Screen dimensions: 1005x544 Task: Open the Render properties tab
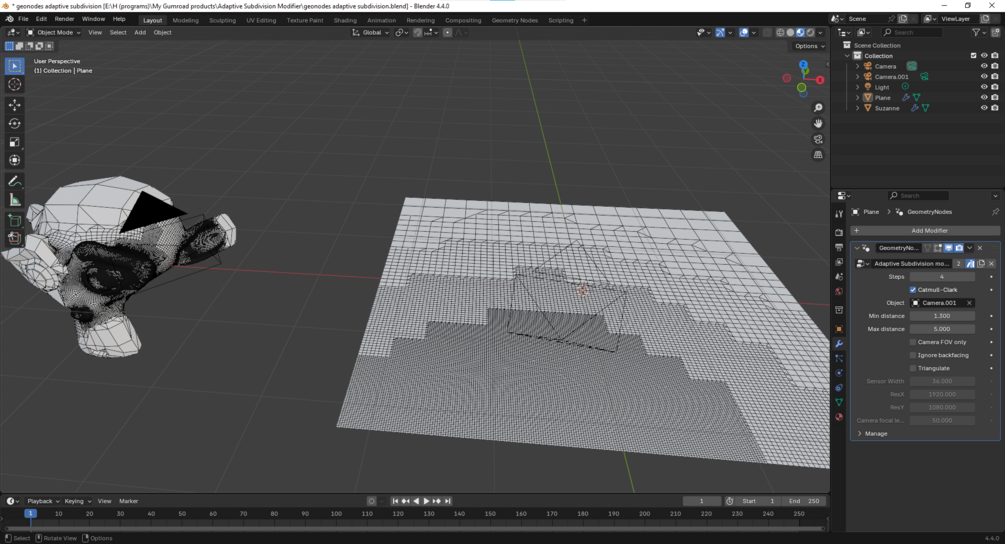click(839, 232)
